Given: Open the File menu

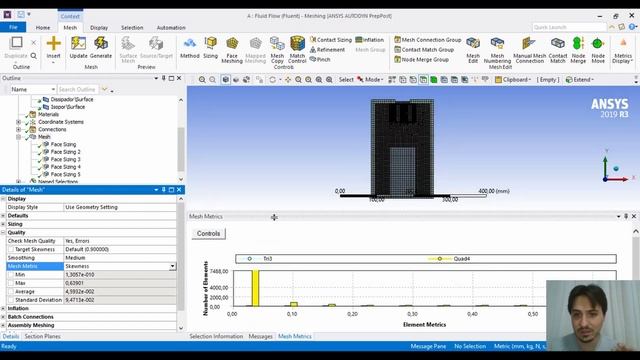Looking at the screenshot, I should point(13,27).
